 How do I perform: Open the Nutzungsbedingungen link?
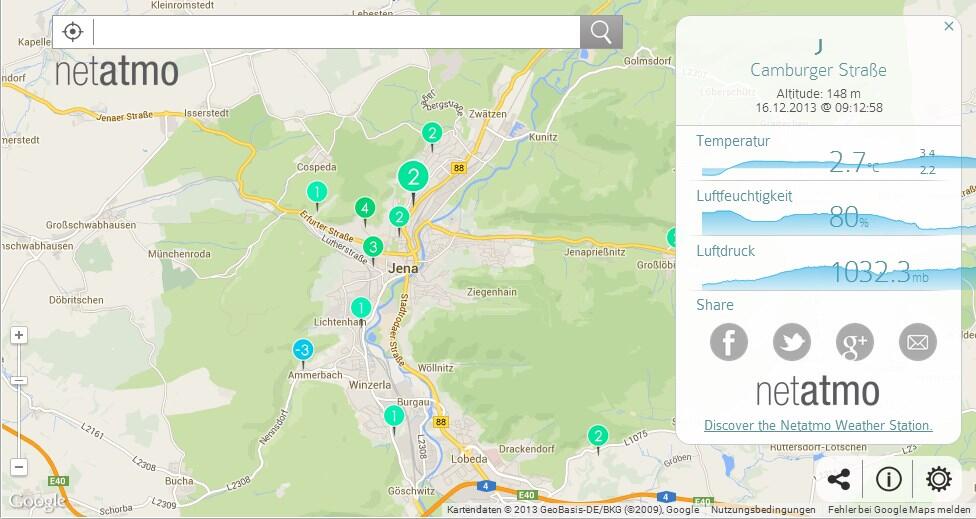(x=763, y=510)
